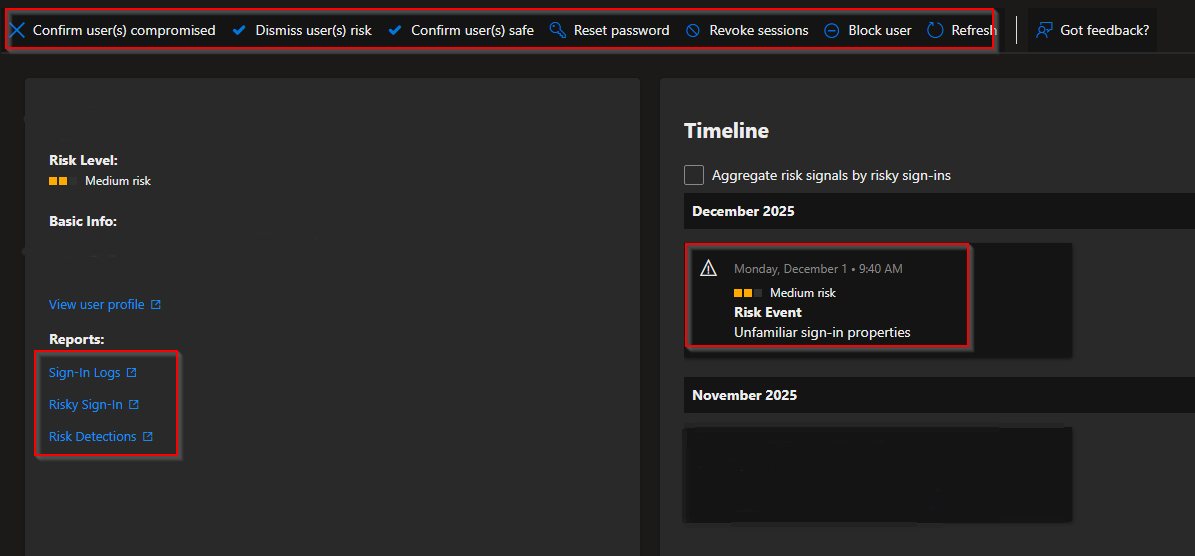Click the checkmark icon beside Confirm user(s) safe
The image size is (1195, 556).
point(395,30)
